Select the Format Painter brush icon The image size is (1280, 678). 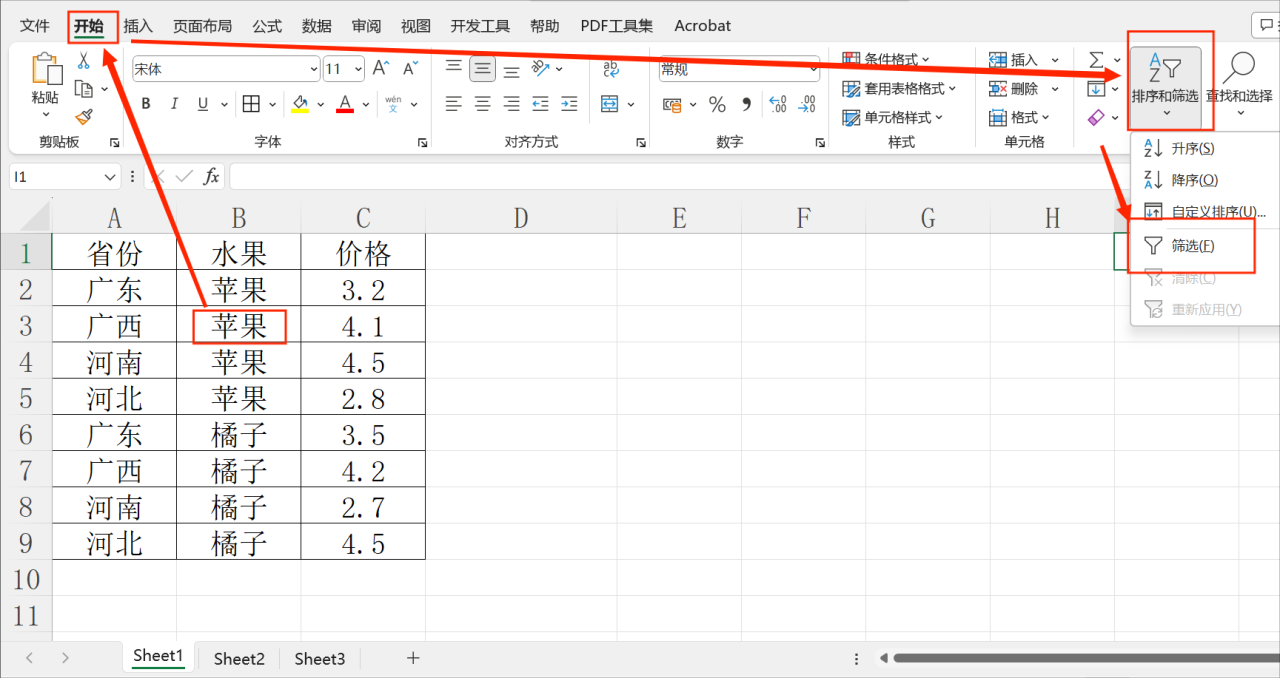tap(84, 117)
